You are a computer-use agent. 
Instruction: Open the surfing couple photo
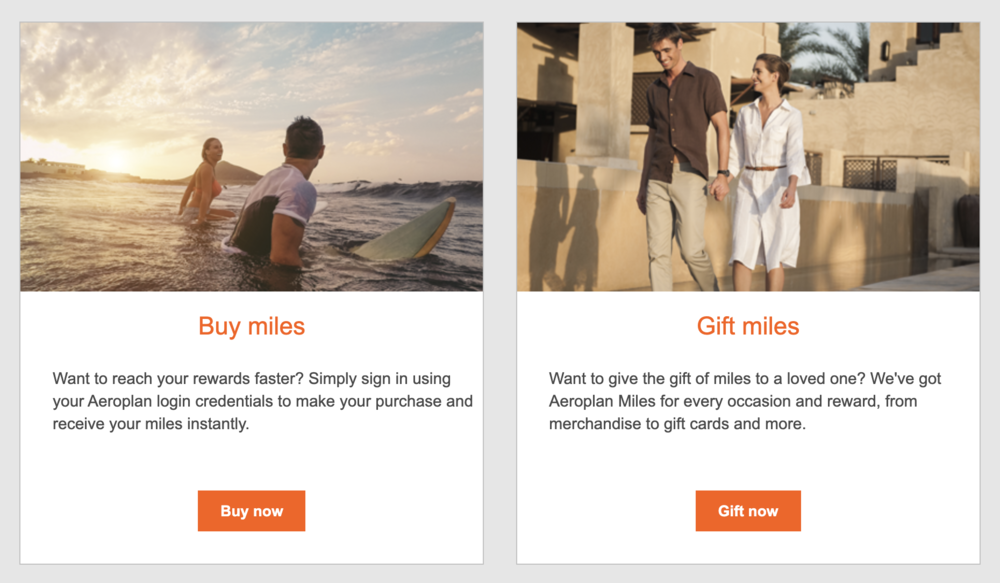click(251, 157)
